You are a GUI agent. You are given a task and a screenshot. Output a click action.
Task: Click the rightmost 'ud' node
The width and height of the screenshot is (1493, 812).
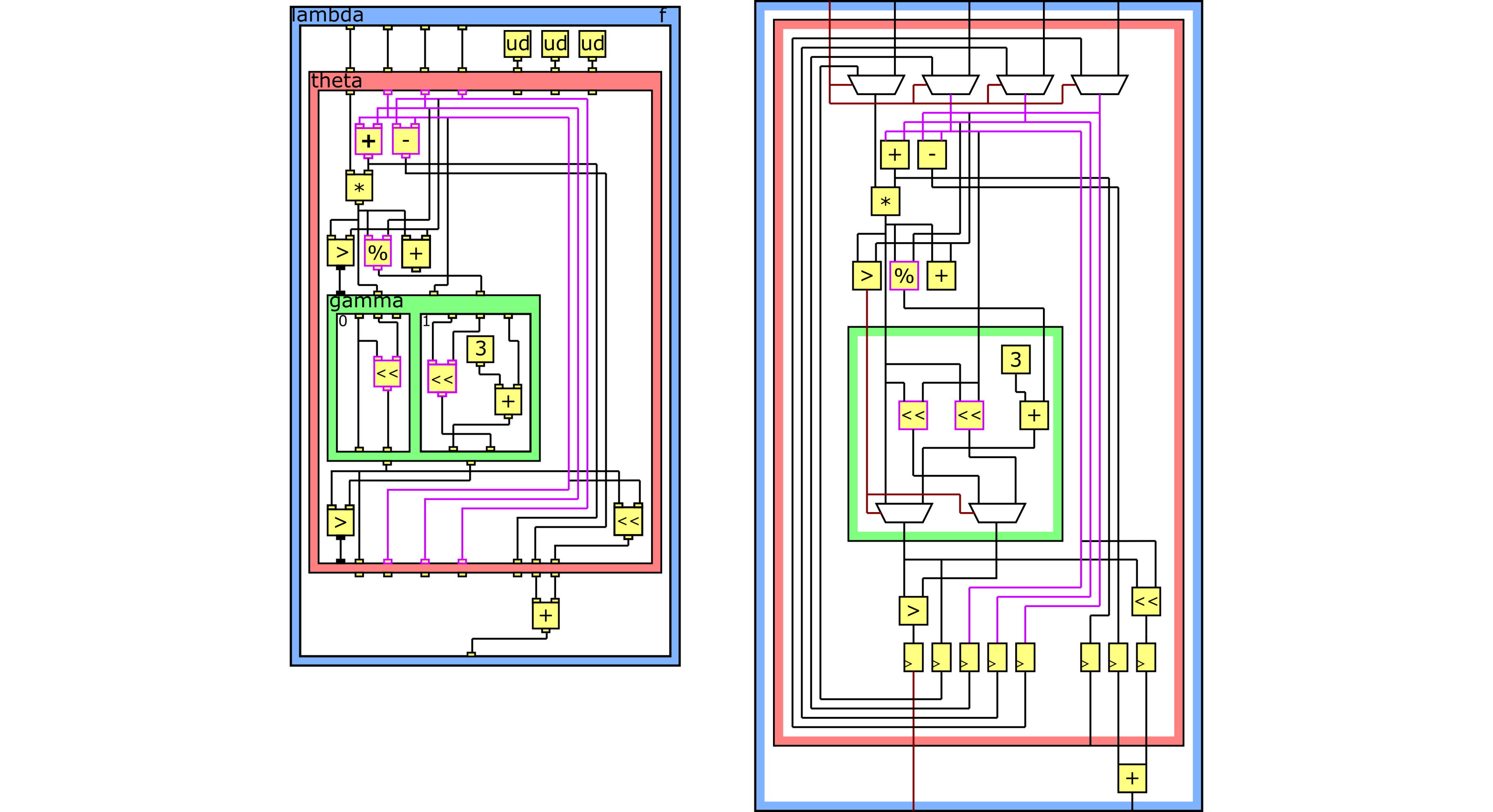click(592, 44)
